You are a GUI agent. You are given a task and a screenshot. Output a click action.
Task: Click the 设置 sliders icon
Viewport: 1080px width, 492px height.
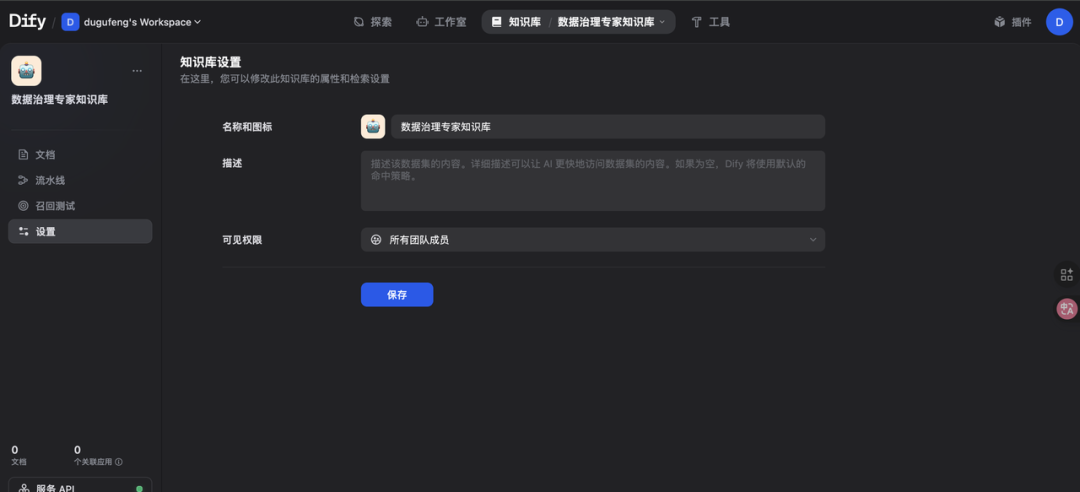23,232
